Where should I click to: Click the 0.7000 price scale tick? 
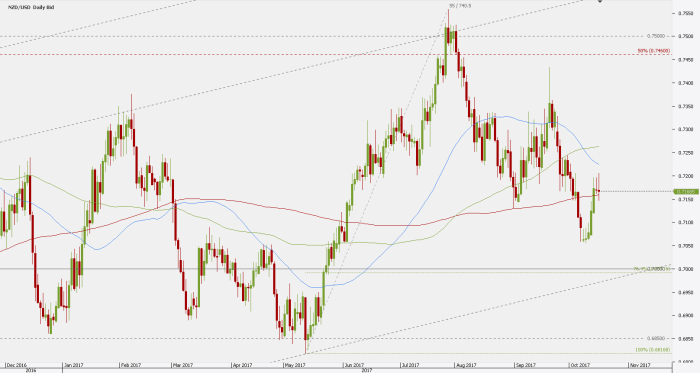[686, 269]
